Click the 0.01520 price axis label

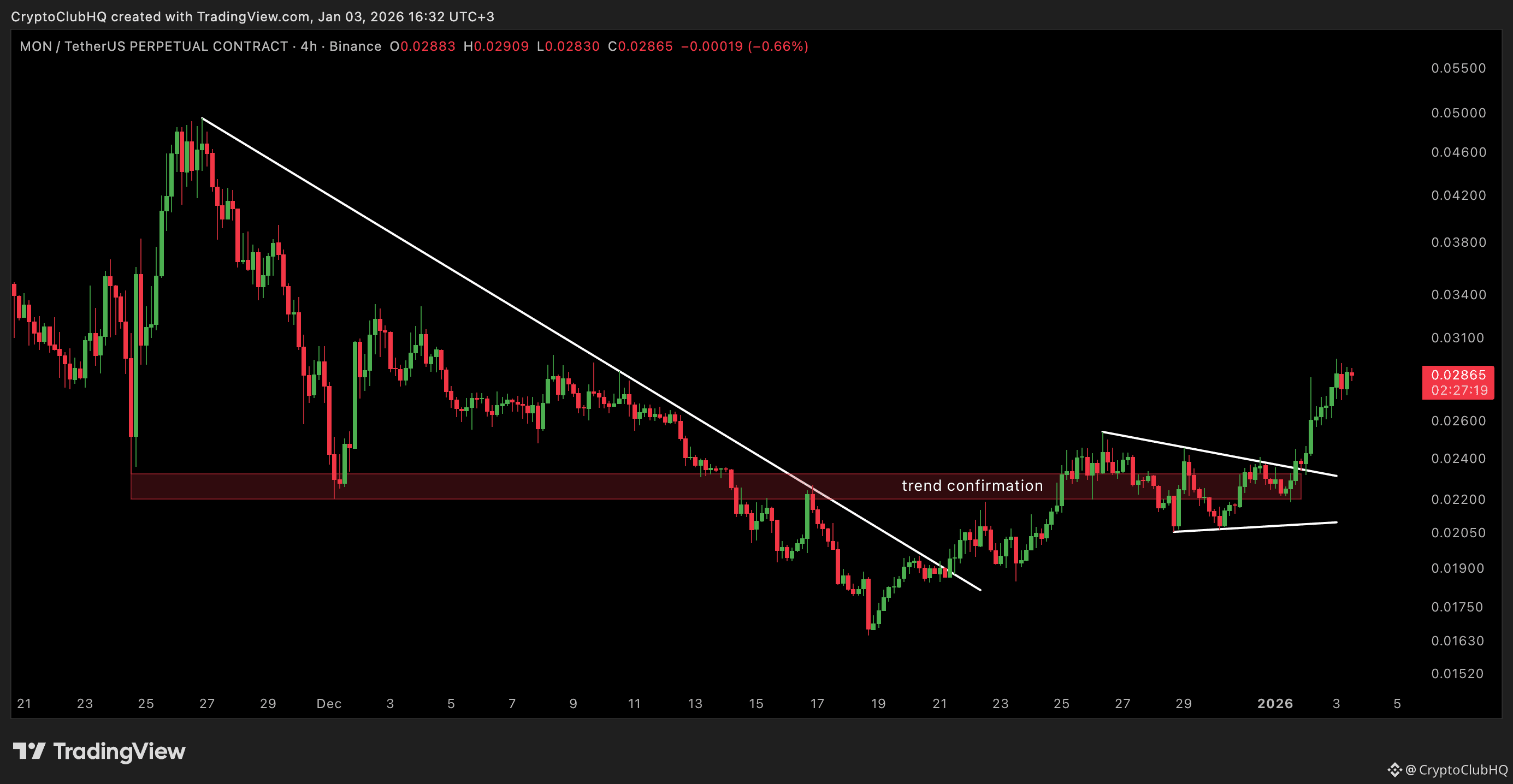pyautogui.click(x=1458, y=674)
